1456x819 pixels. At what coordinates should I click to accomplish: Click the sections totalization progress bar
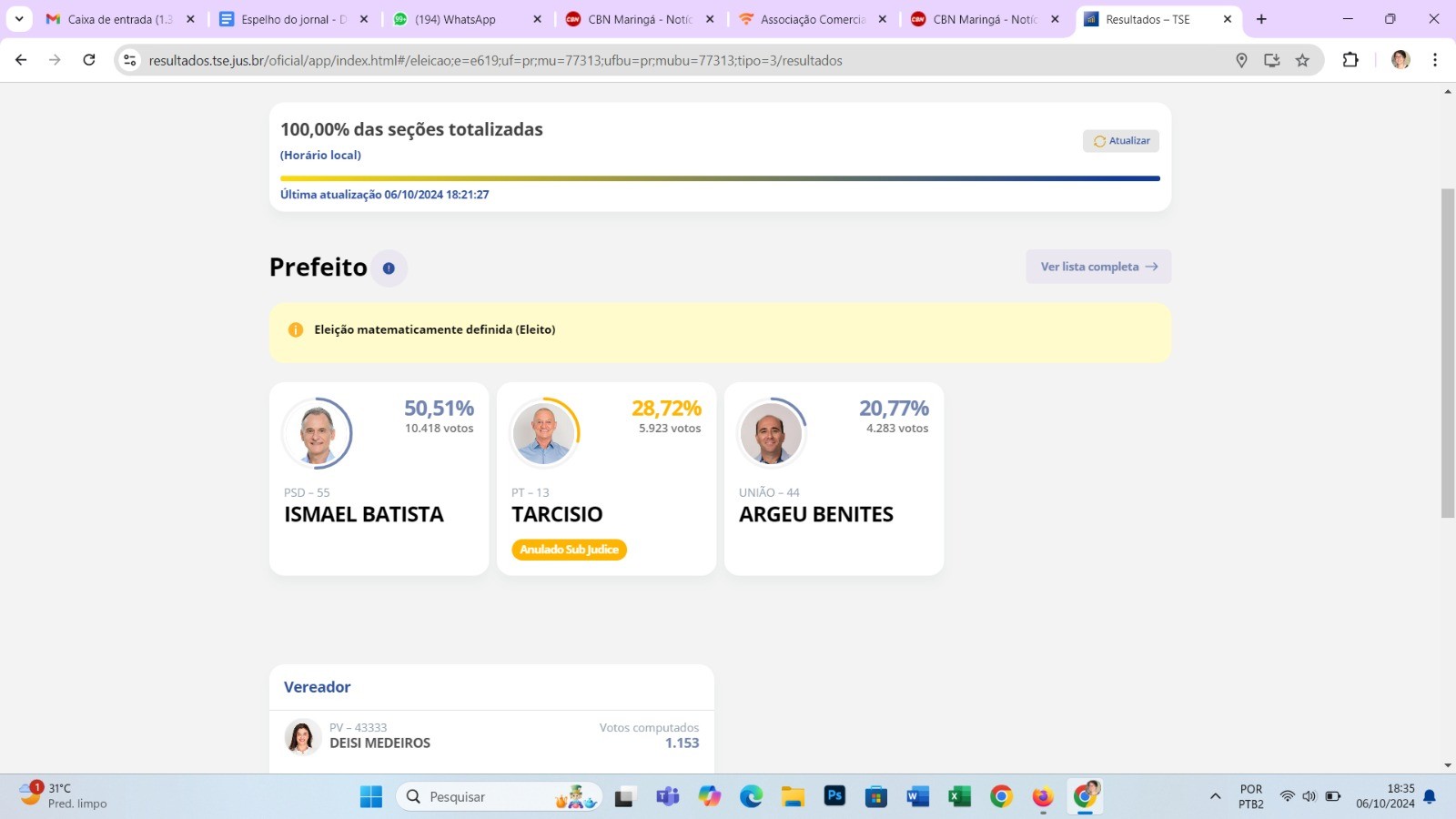point(719,178)
